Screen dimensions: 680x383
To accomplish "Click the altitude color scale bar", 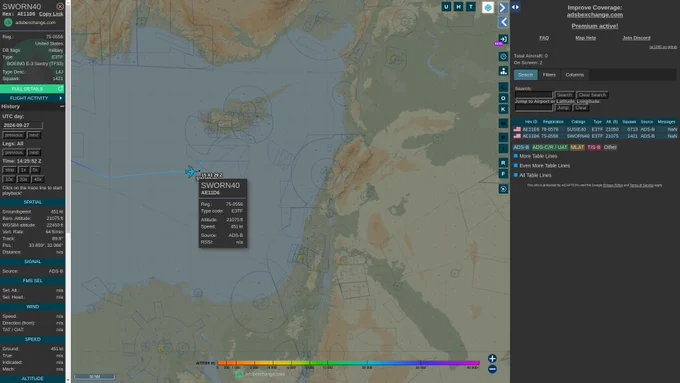I will click(x=348, y=363).
